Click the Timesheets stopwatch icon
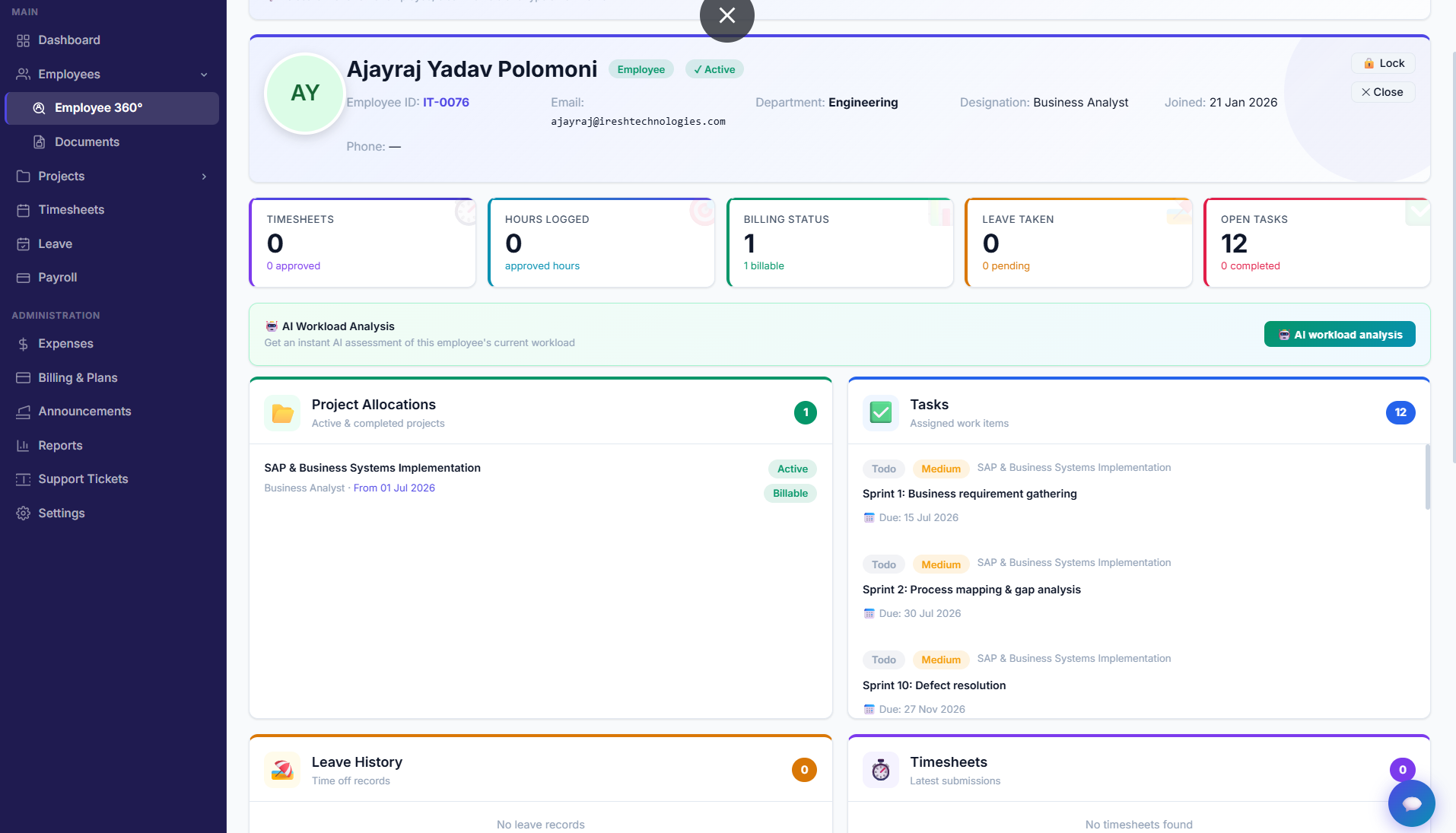This screenshot has width=1456, height=833. coord(881,771)
